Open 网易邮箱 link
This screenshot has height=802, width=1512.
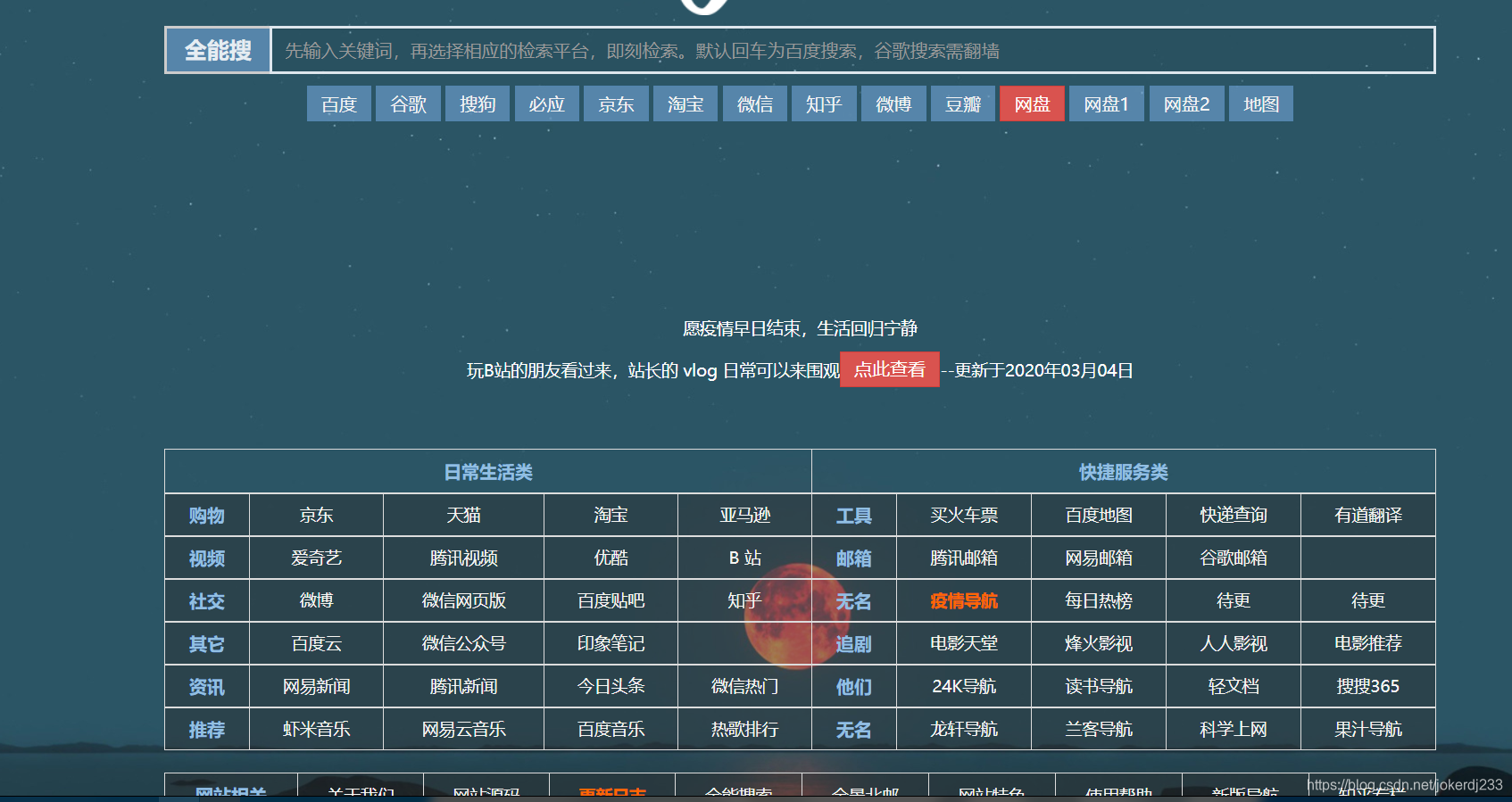1099,558
